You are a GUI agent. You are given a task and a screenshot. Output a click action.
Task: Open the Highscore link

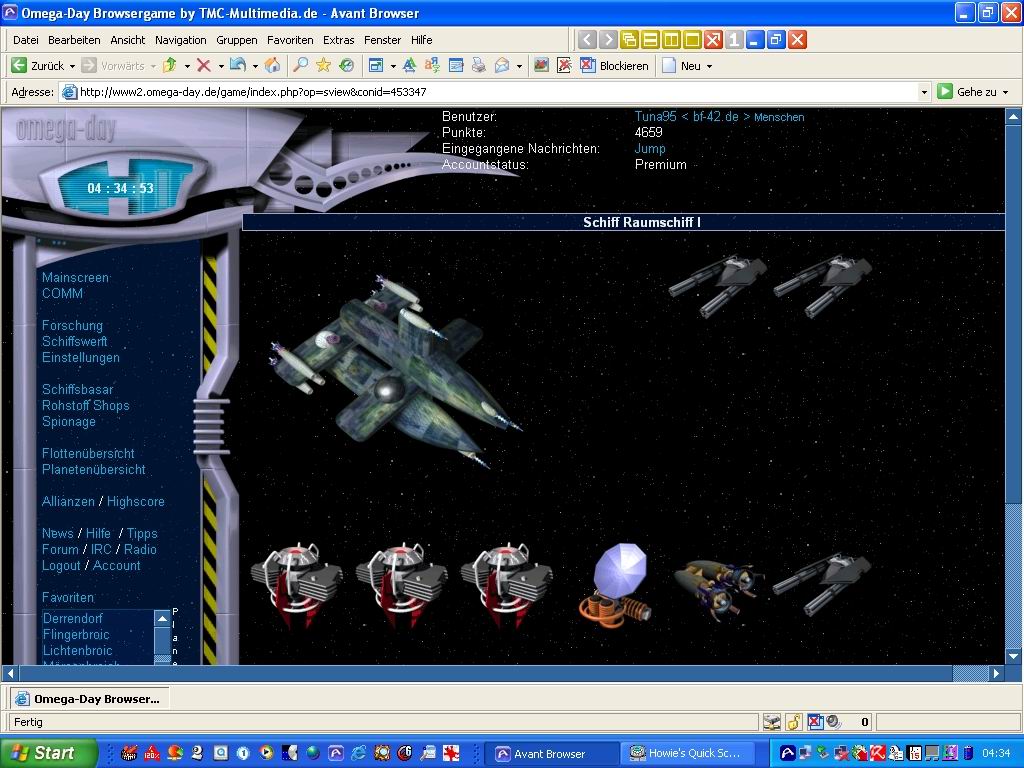coord(136,502)
